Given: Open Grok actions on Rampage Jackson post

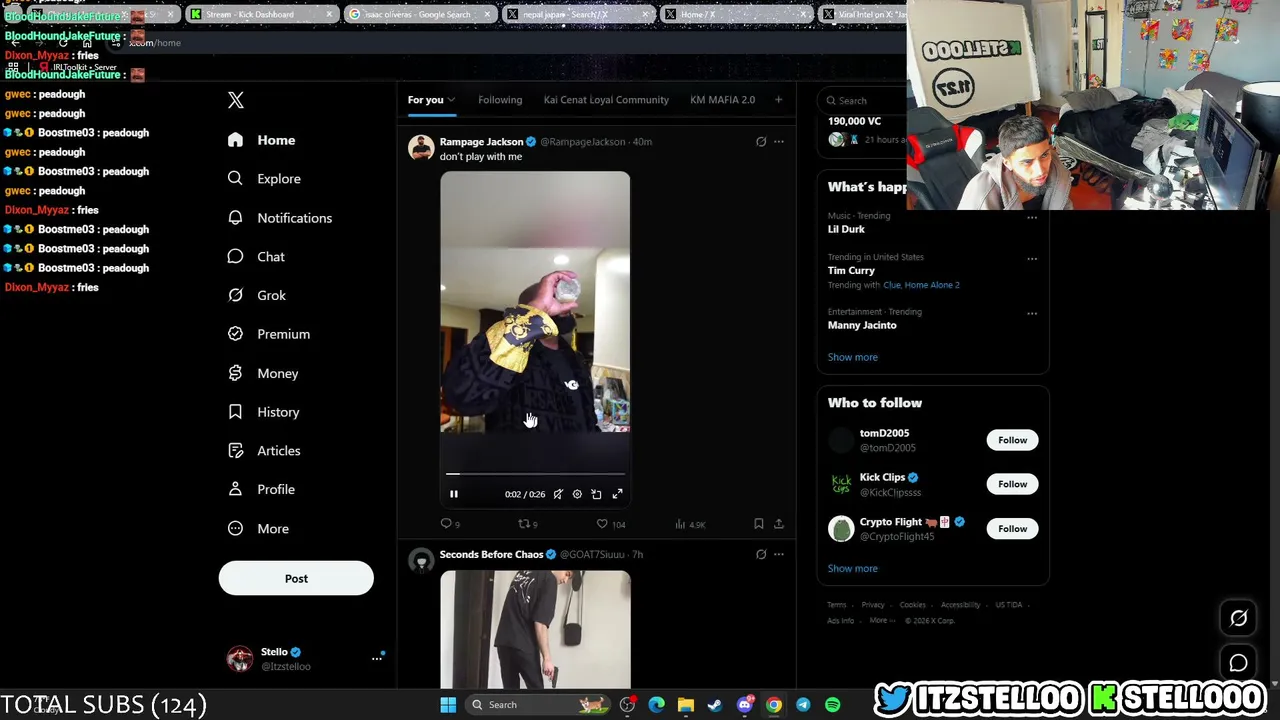Looking at the screenshot, I should (761, 142).
